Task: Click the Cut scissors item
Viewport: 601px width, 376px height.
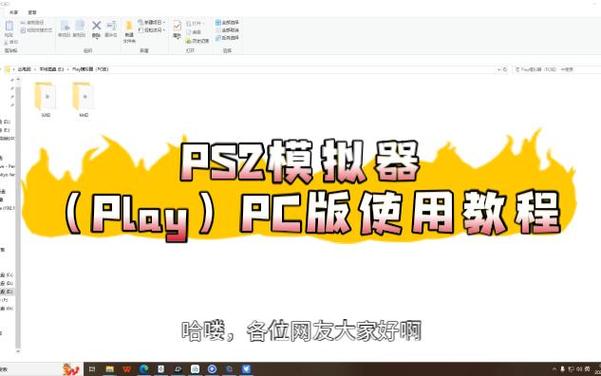Action: point(11,42)
